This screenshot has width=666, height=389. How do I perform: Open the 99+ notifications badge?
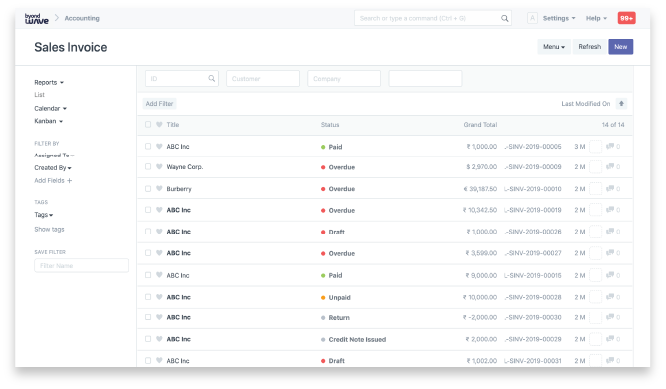pos(626,18)
